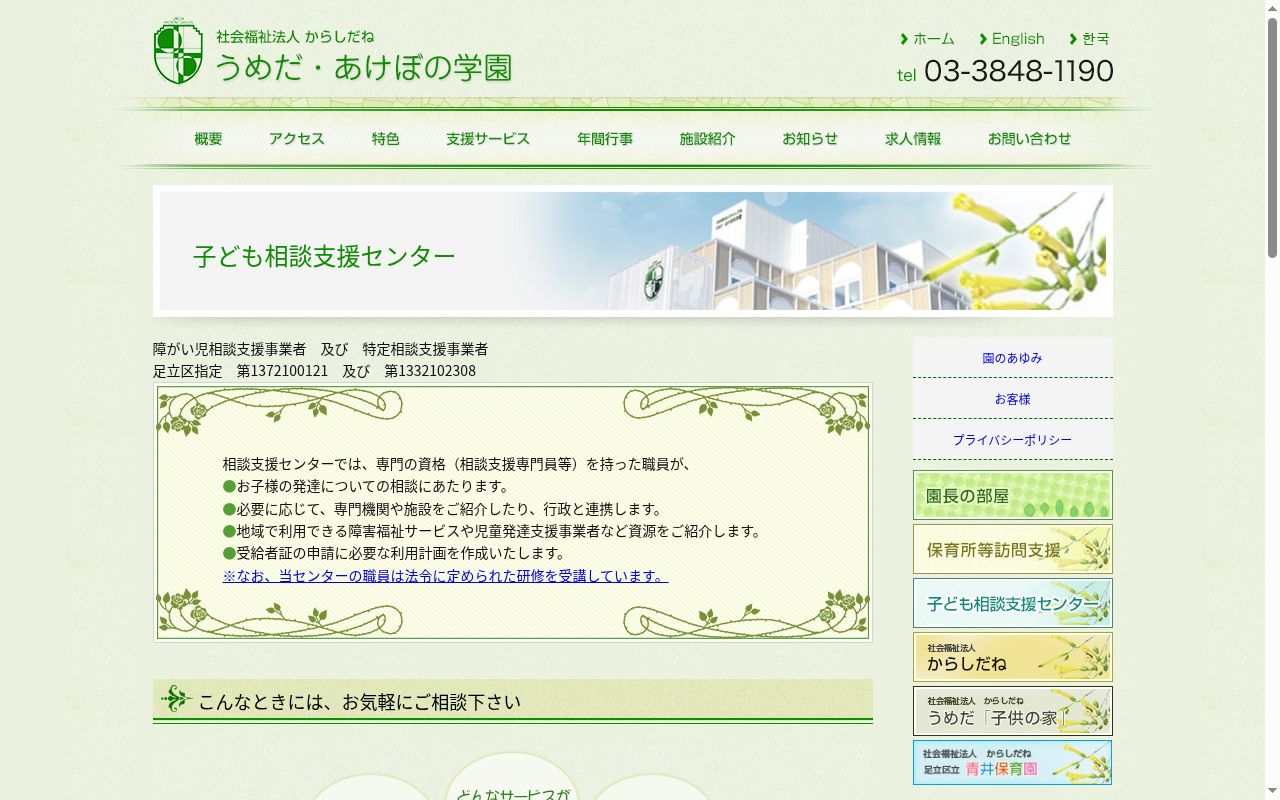Open 支援サービス menu item
The image size is (1280, 800).
coord(488,139)
